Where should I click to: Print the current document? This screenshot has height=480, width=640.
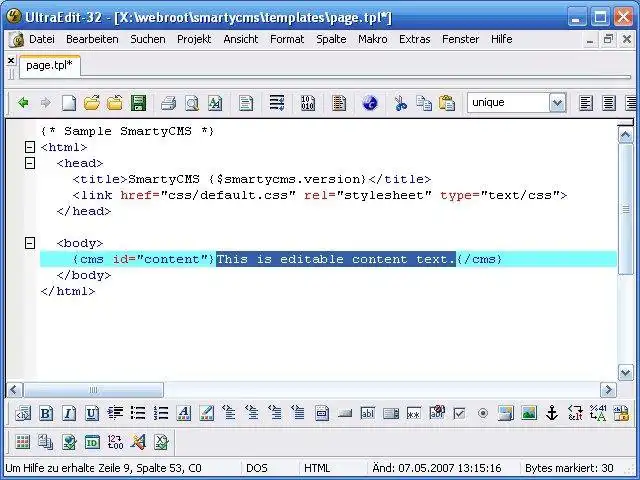pyautogui.click(x=168, y=103)
